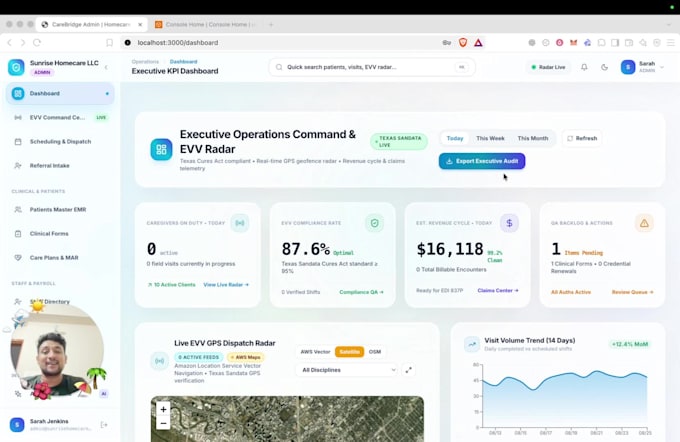Screen dimensions: 680x442
Task: Click the Caregivers On Duty radar icon
Action: (x=240, y=223)
